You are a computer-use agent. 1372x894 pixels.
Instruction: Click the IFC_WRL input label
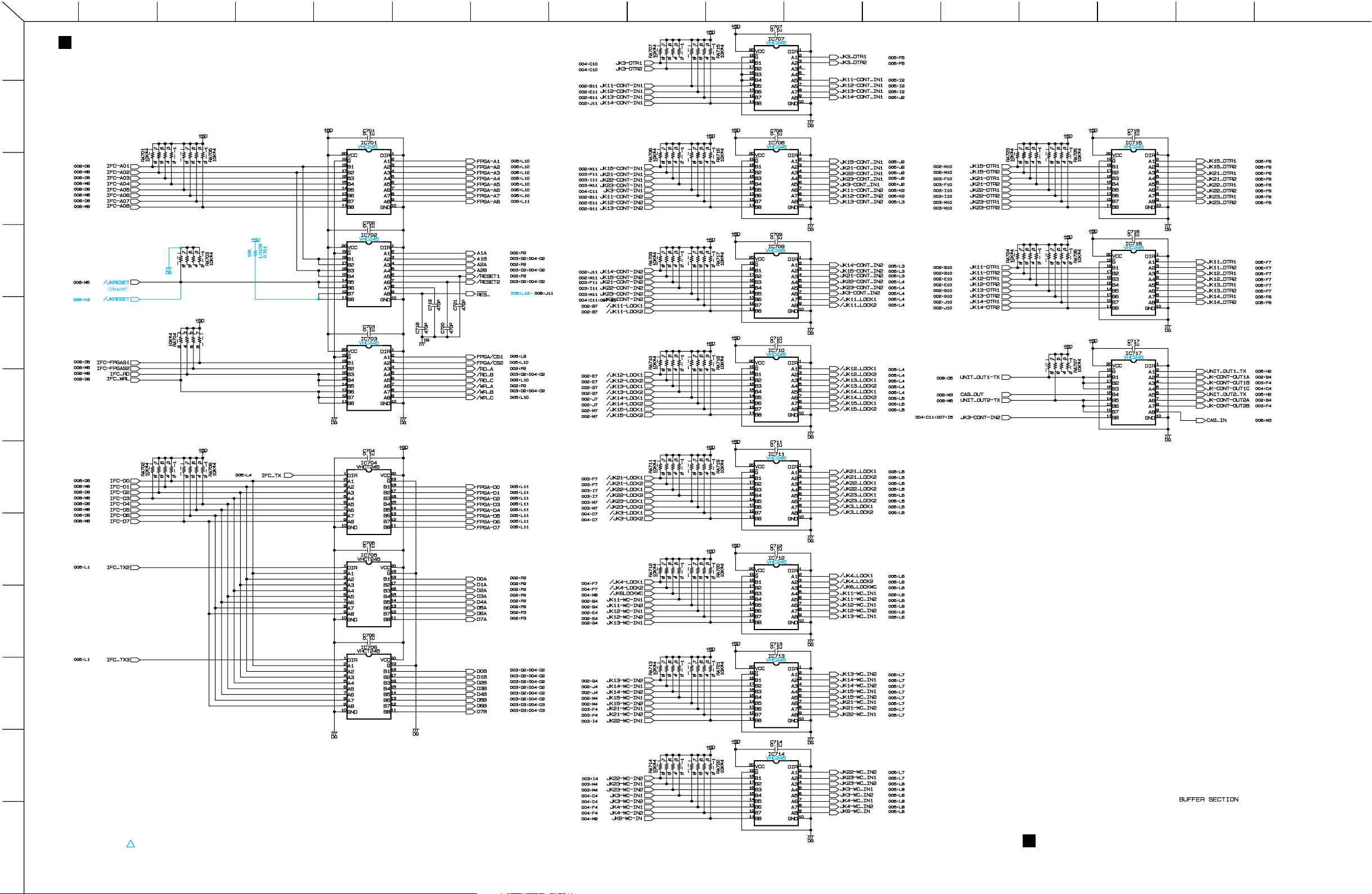119,379
